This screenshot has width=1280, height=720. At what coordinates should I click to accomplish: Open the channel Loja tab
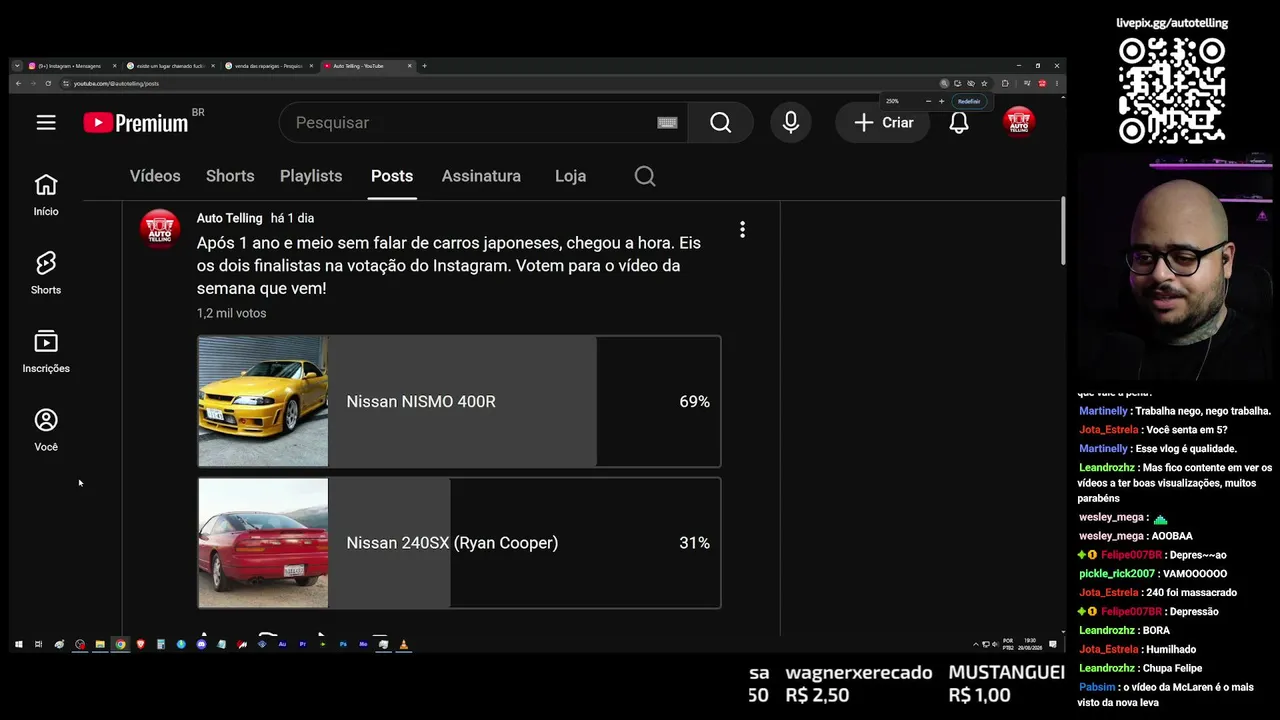570,176
